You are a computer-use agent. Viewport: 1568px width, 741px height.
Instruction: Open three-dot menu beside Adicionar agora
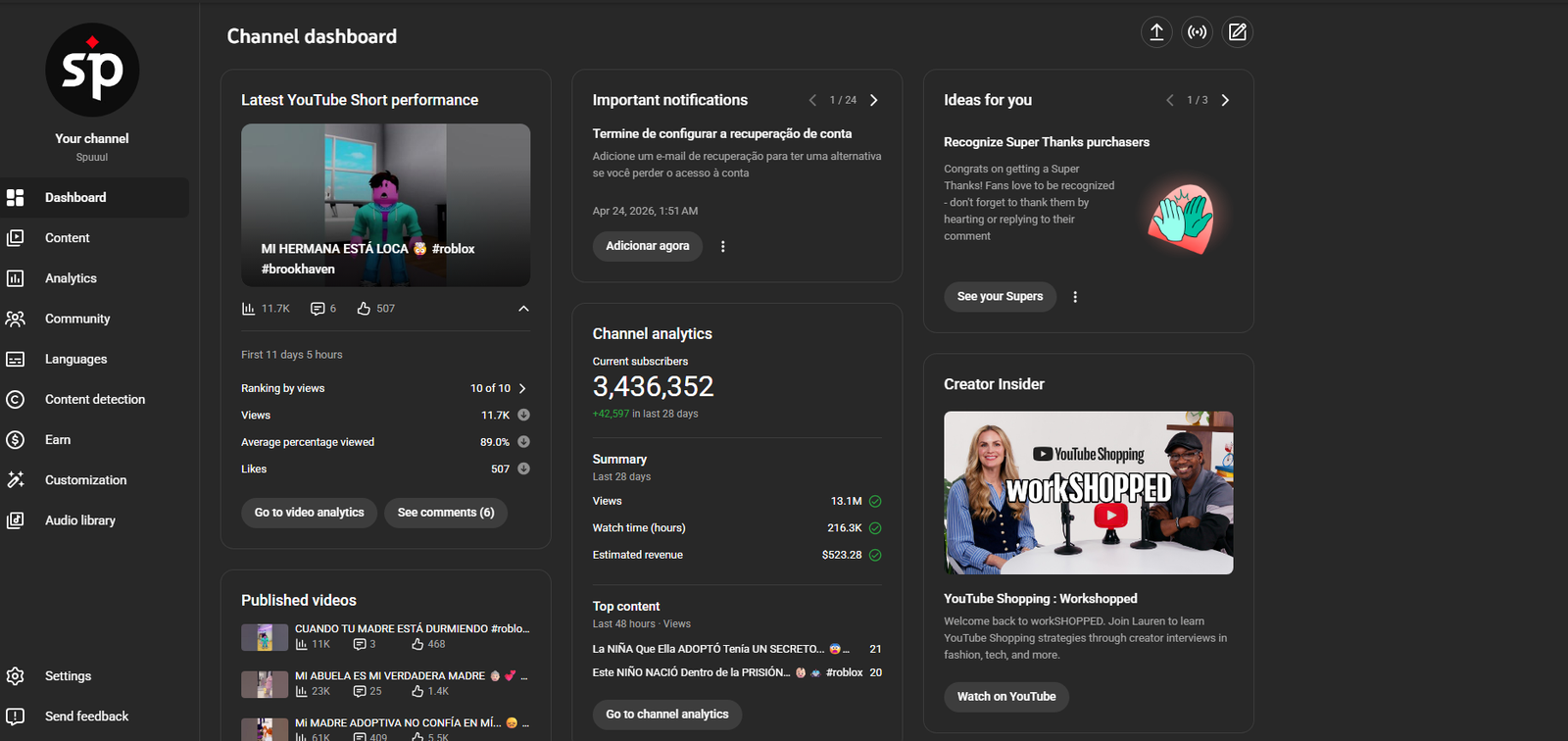[x=723, y=247]
